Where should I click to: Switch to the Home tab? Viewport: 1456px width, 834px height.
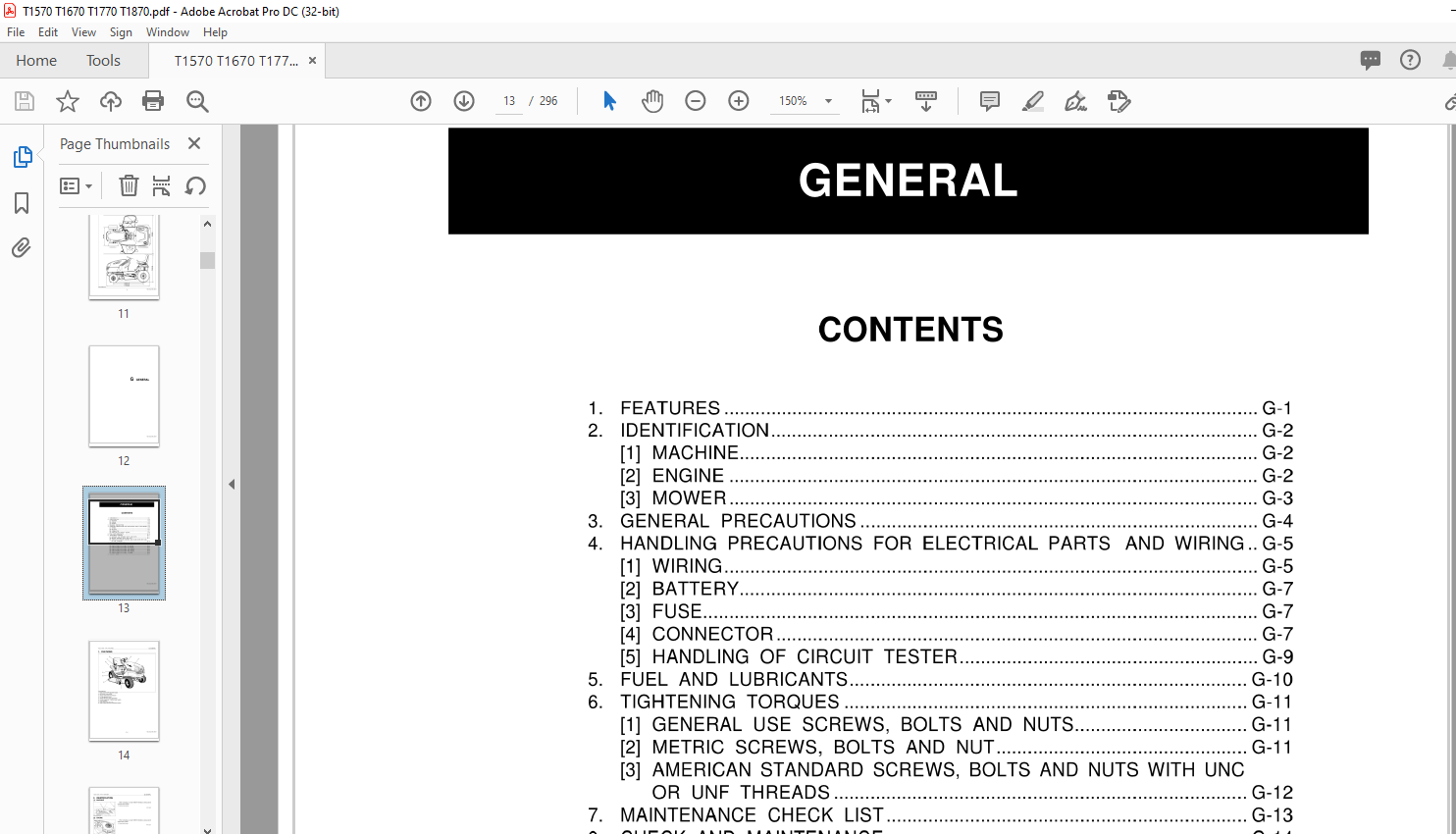[x=36, y=61]
